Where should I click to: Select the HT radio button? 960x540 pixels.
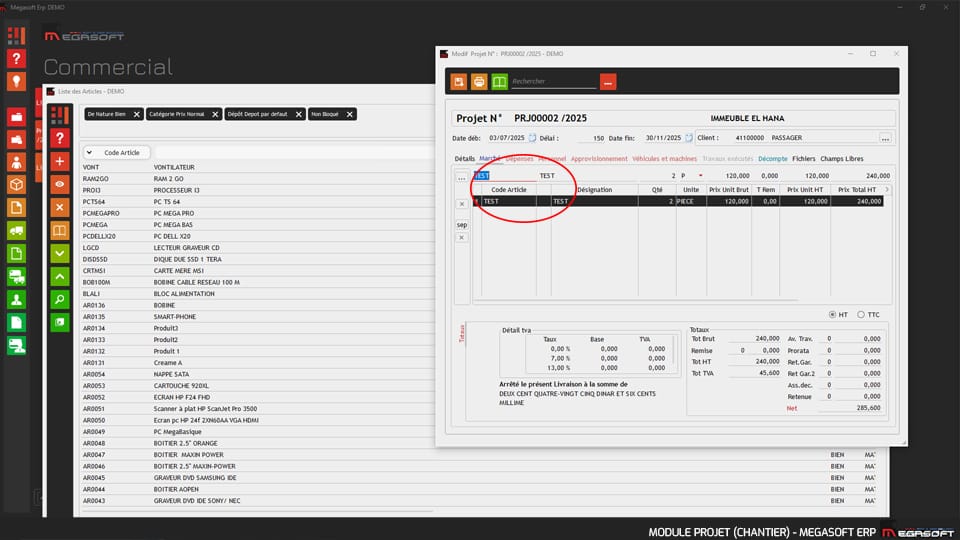(x=832, y=314)
